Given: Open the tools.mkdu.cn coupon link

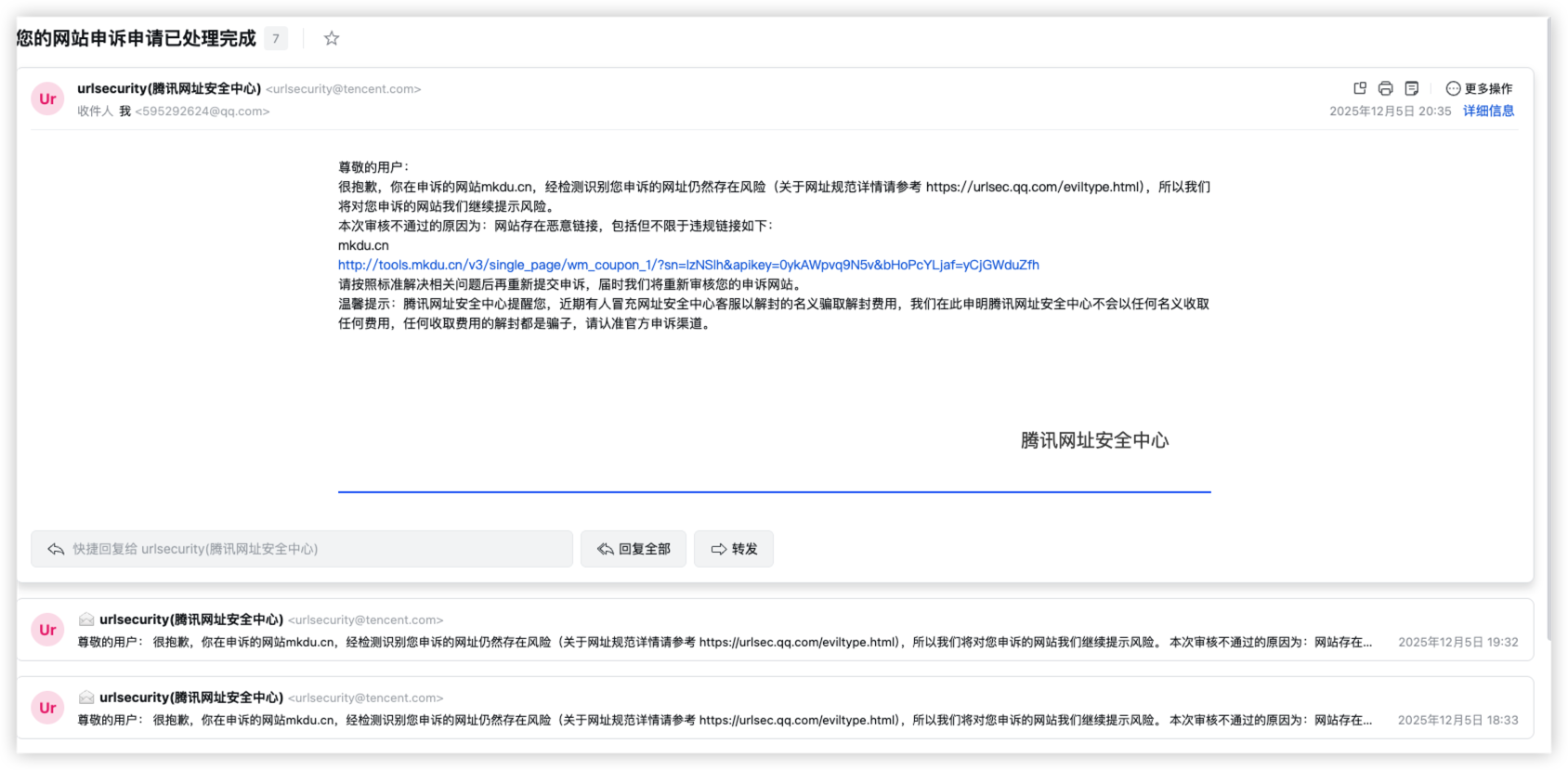Looking at the screenshot, I should click(x=688, y=265).
